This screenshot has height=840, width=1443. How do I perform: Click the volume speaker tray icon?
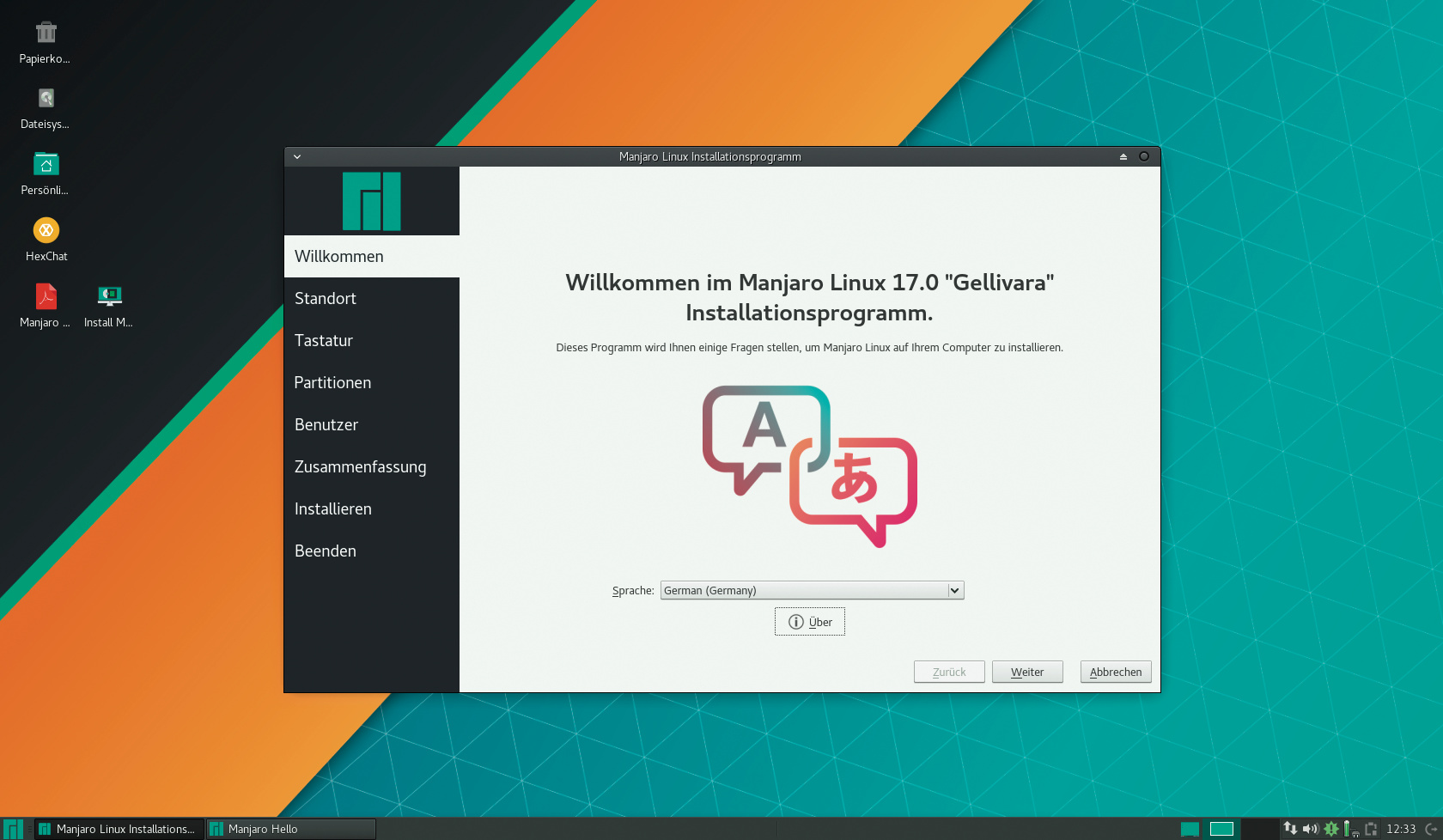click(1310, 829)
